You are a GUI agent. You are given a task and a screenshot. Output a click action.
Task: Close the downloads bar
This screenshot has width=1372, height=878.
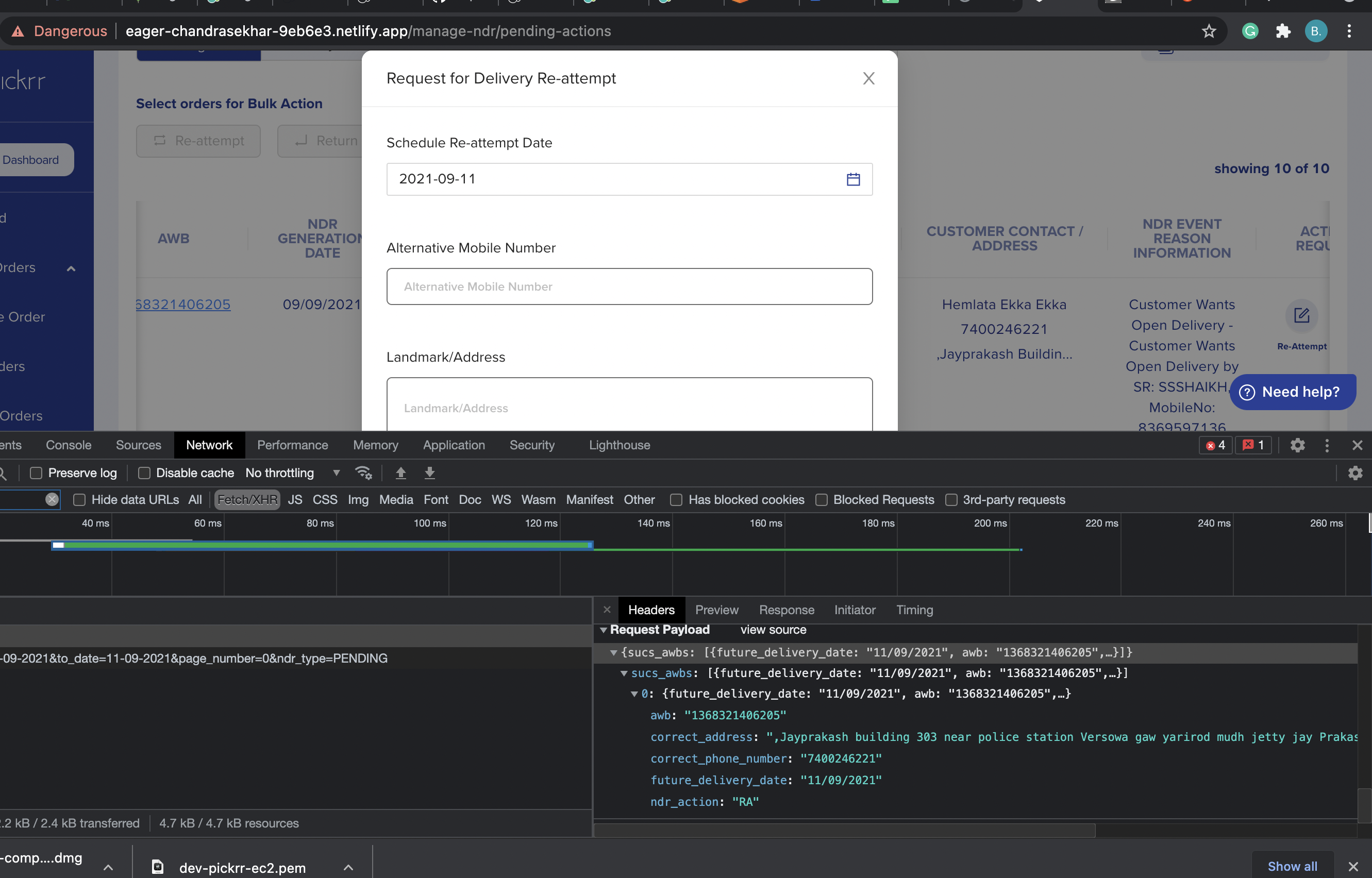(x=1353, y=867)
